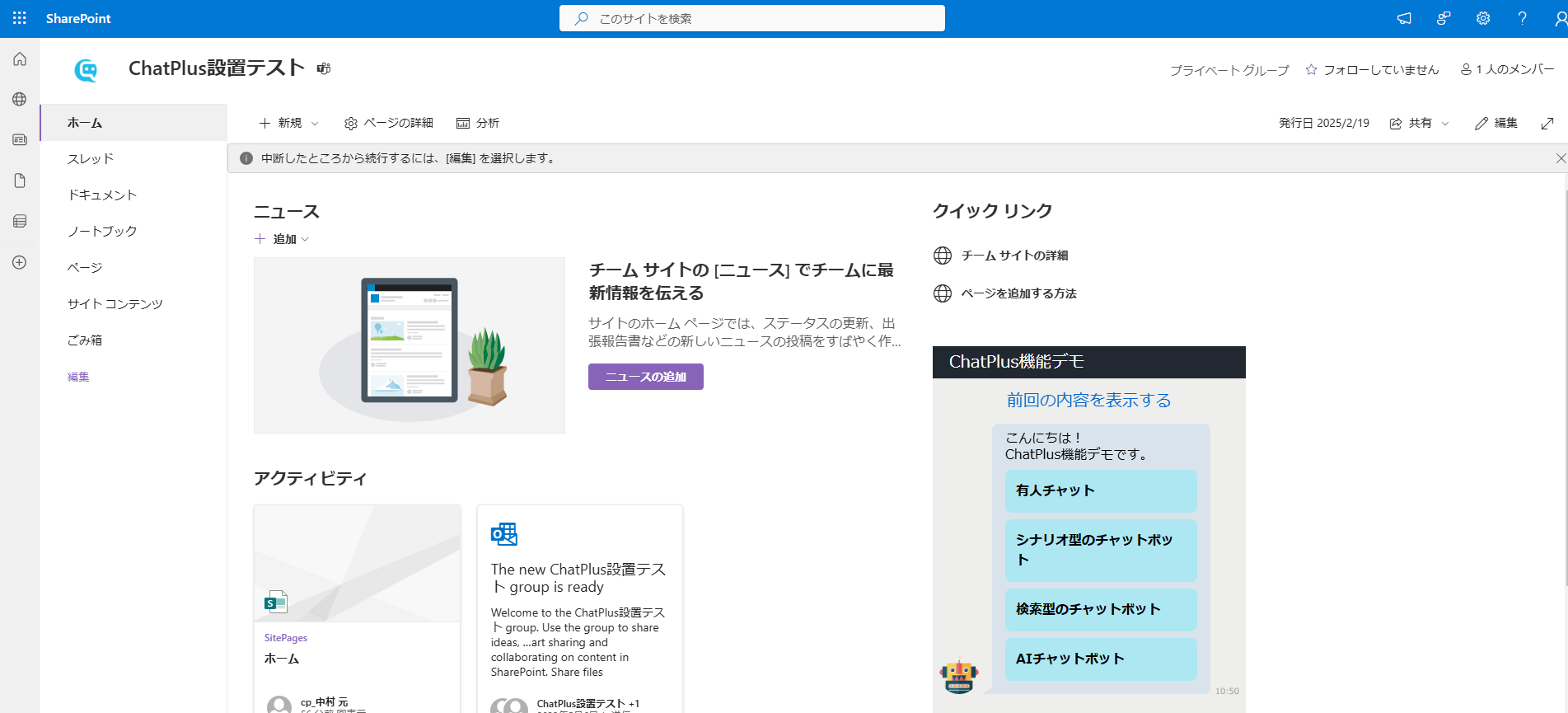Open Teams icon beside site title
Image resolution: width=1568 pixels, height=713 pixels.
click(324, 68)
